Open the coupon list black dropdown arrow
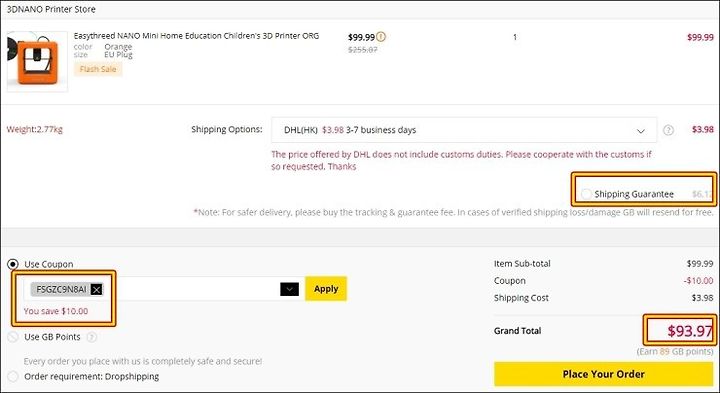 click(x=289, y=289)
